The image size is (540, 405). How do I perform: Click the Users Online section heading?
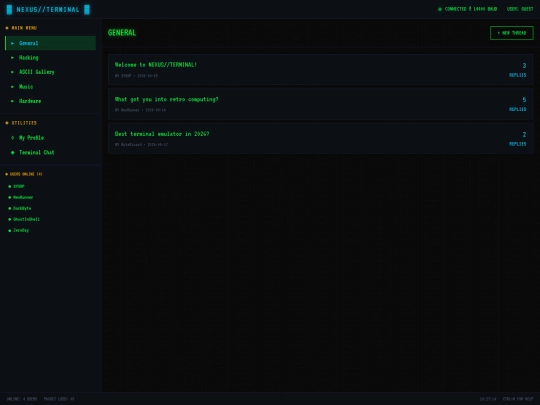pos(24,174)
